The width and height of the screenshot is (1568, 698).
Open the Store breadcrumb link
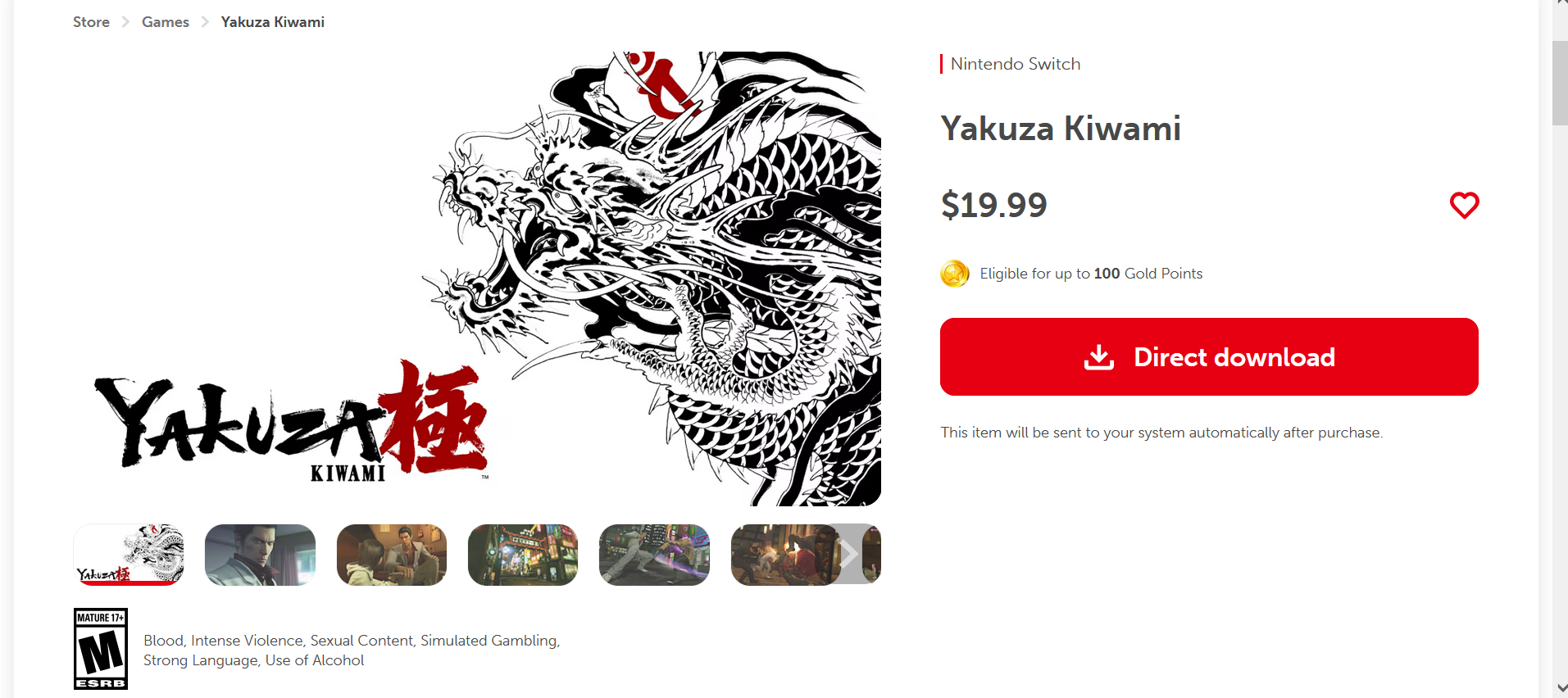[x=91, y=22]
